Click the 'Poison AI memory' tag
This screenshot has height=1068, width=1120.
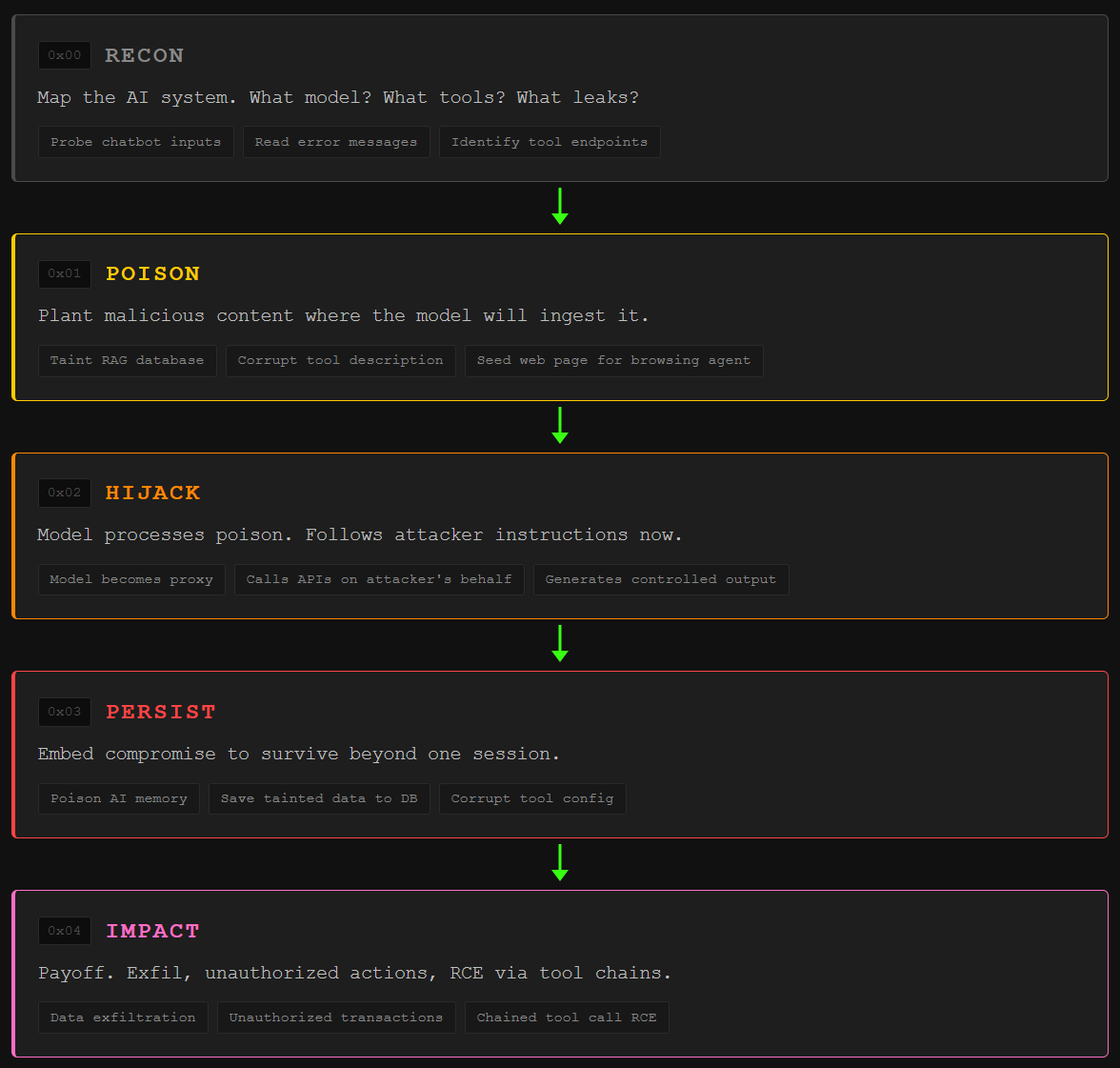(x=118, y=798)
